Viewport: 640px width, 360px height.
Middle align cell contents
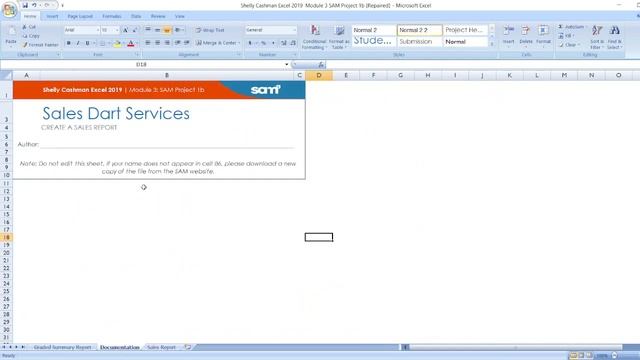pyautogui.click(x=157, y=30)
